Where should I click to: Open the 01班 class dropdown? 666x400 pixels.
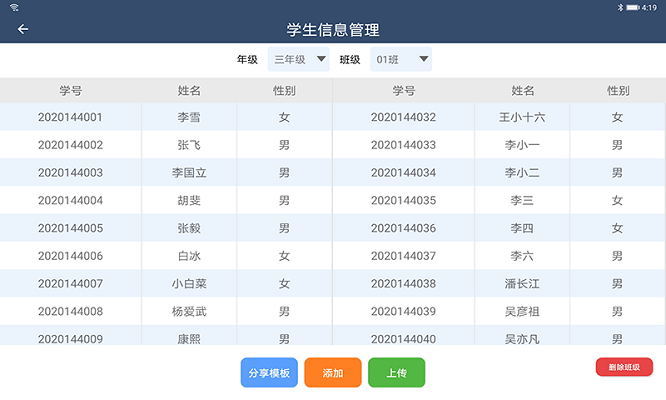(x=401, y=60)
